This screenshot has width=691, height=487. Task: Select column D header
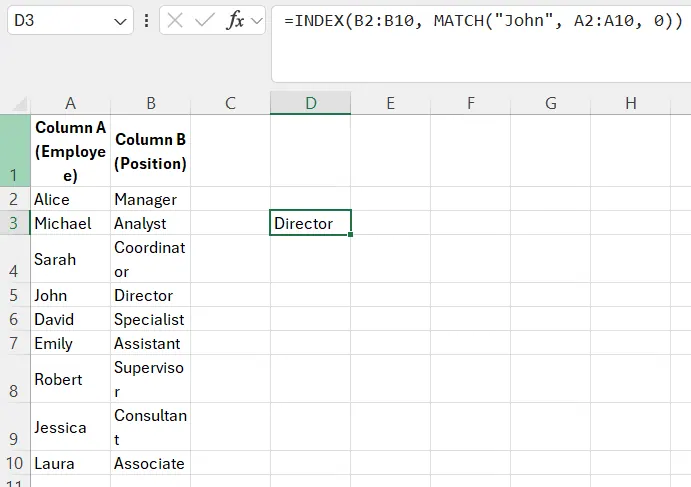310,103
